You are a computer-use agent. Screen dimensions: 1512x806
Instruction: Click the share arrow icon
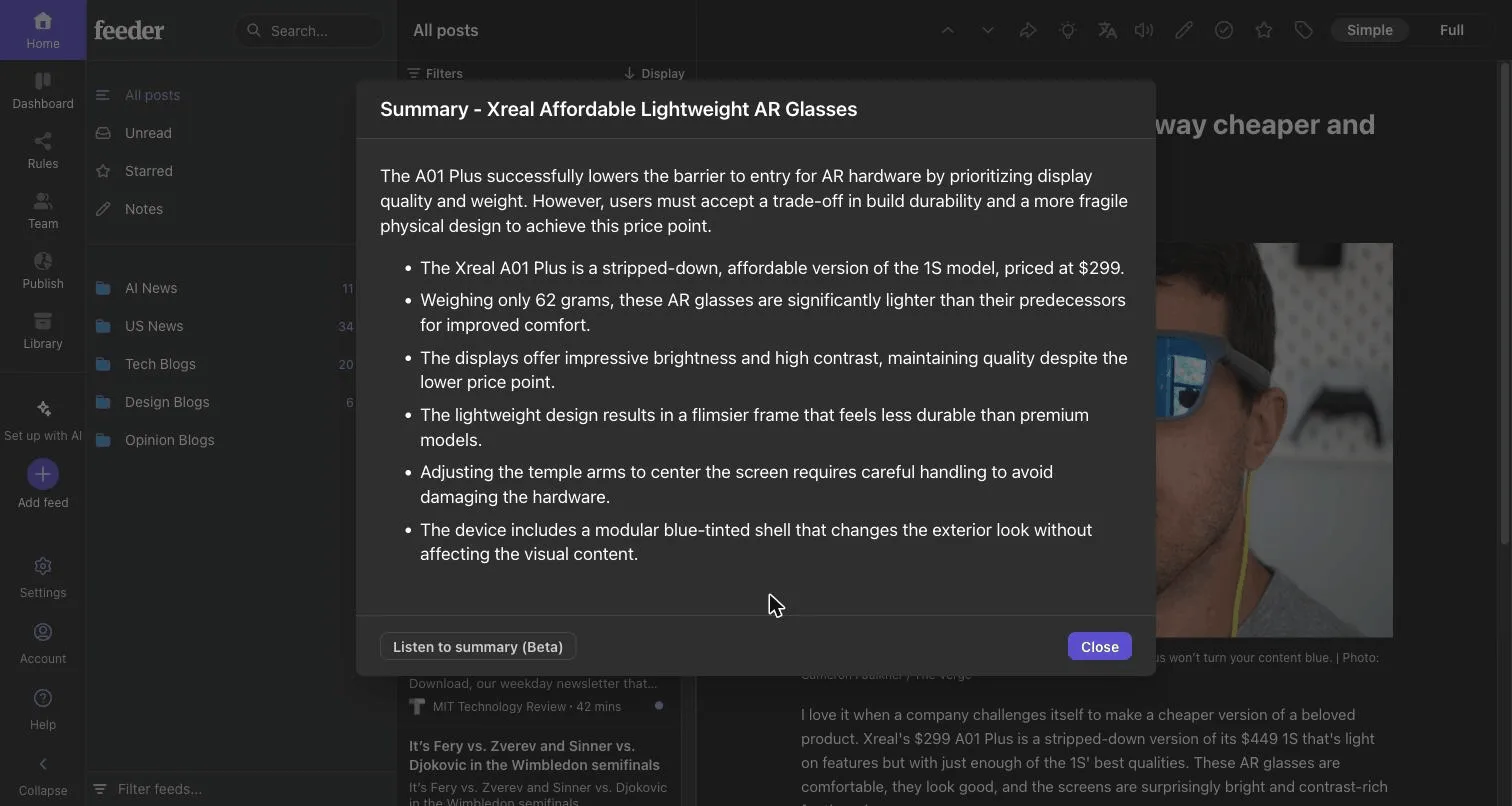pyautogui.click(x=1027, y=30)
